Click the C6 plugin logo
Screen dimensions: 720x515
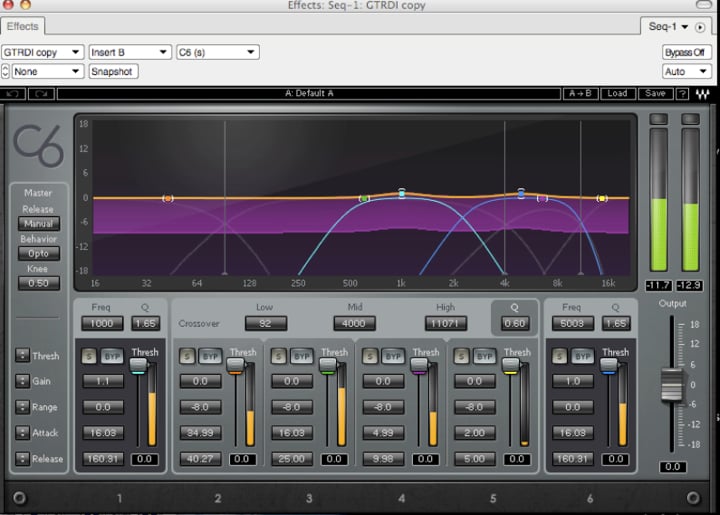tap(38, 146)
